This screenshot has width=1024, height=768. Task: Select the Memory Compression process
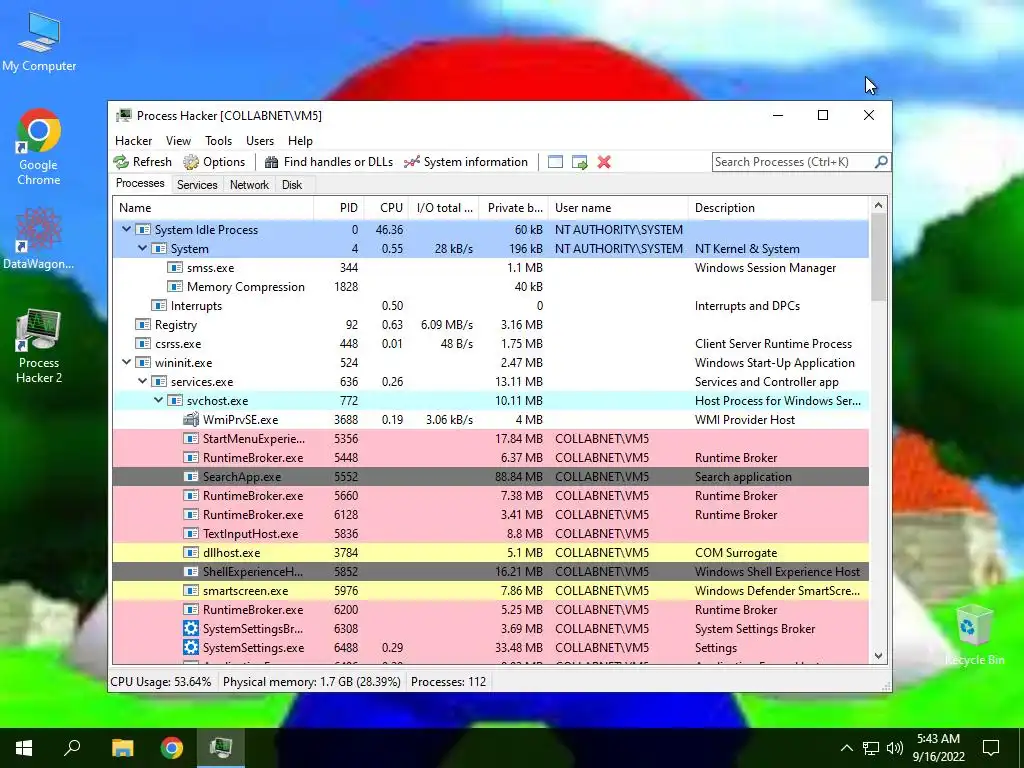click(491, 287)
